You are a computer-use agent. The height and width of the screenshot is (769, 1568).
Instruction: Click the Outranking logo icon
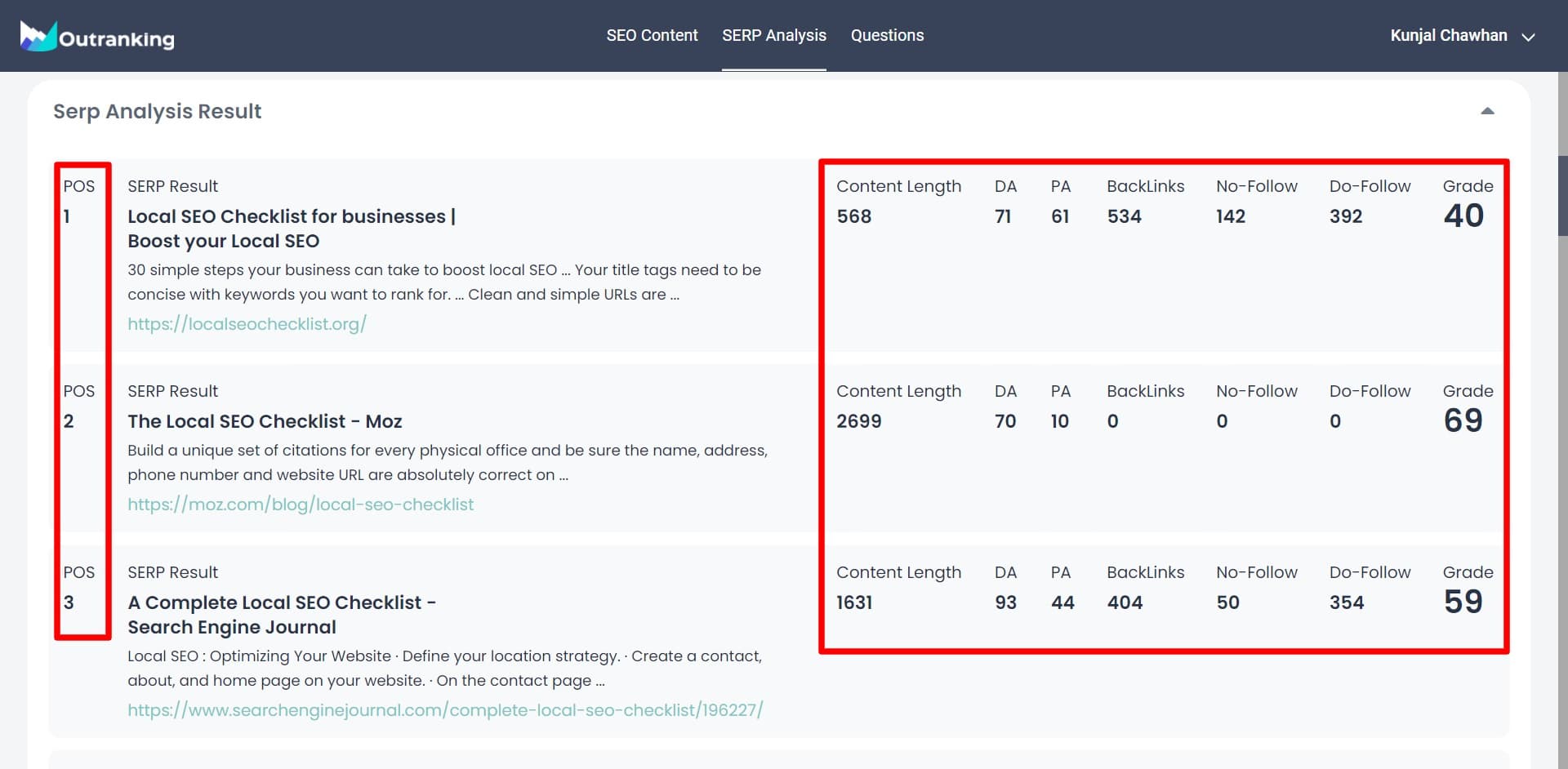38,36
